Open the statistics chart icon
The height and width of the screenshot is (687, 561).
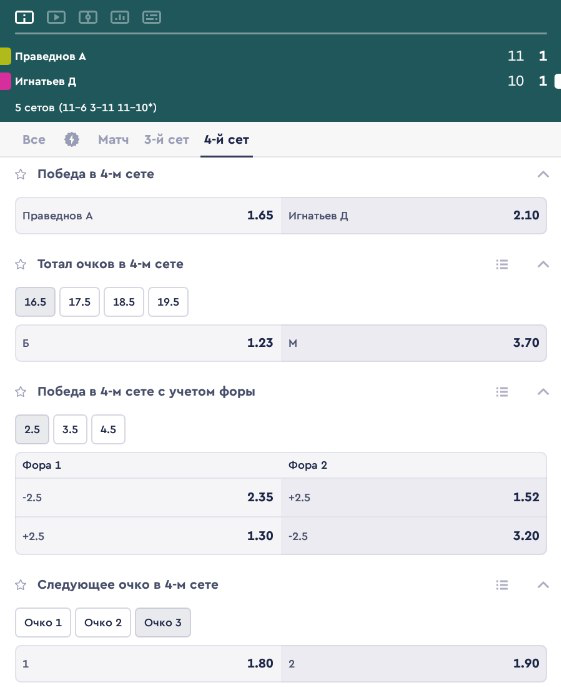(120, 17)
